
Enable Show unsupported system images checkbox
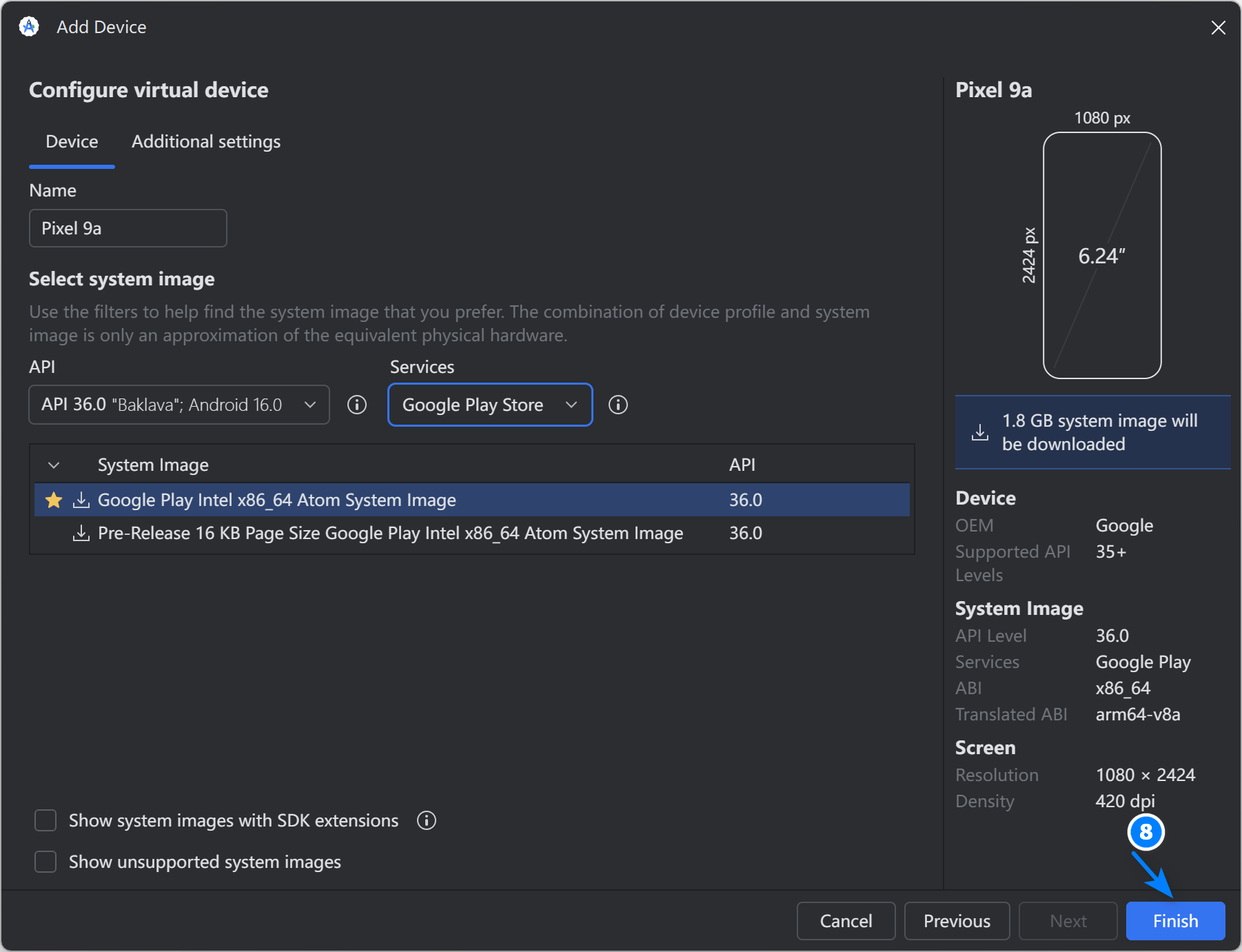[45, 862]
